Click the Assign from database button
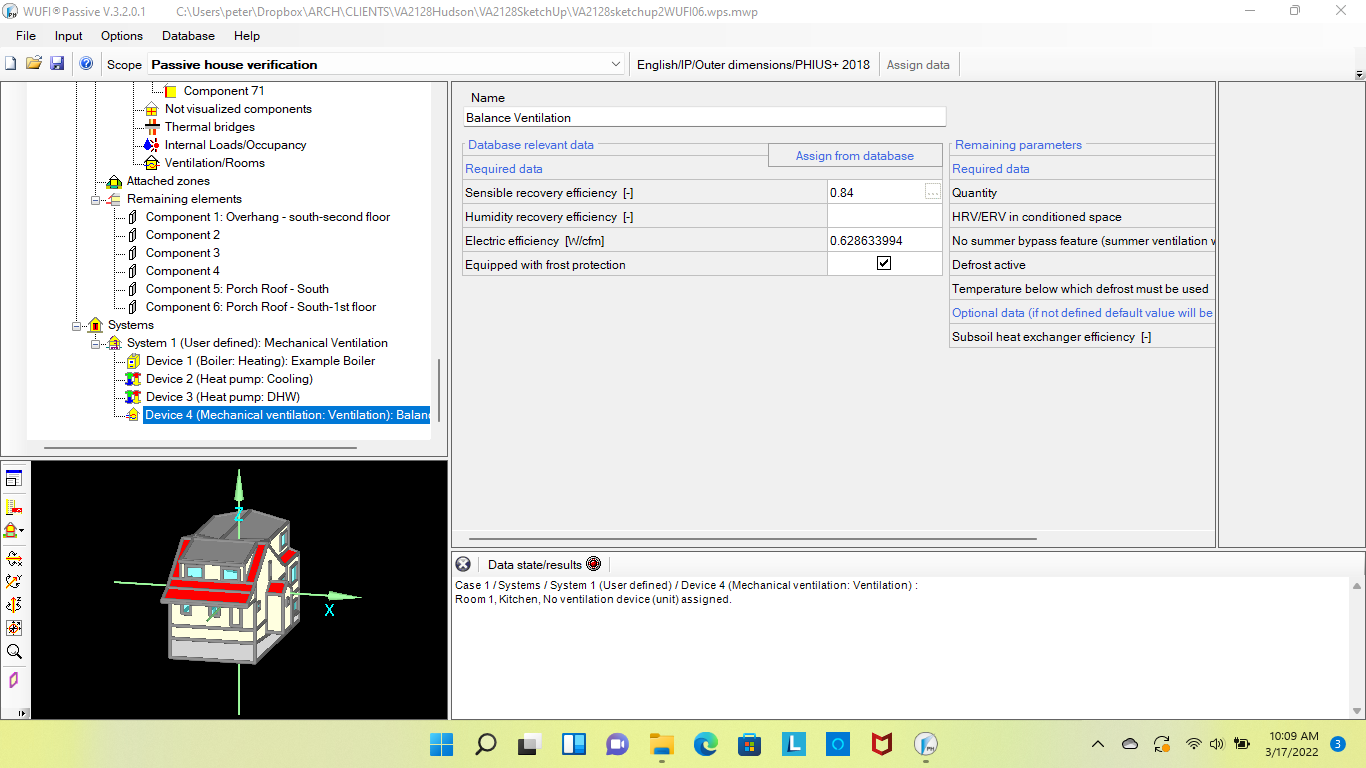 click(855, 155)
